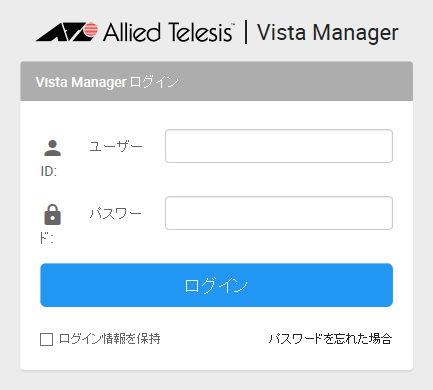
Task: Focus the ユーザー ID input field
Action: coord(279,146)
